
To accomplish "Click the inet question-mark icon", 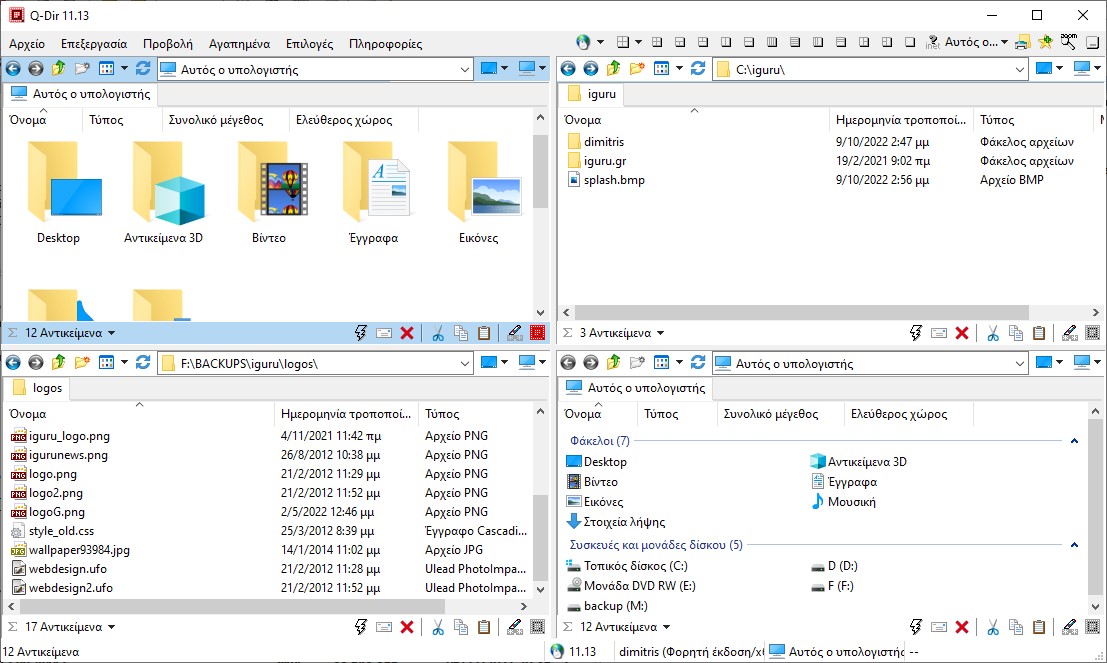I will tap(933, 42).
